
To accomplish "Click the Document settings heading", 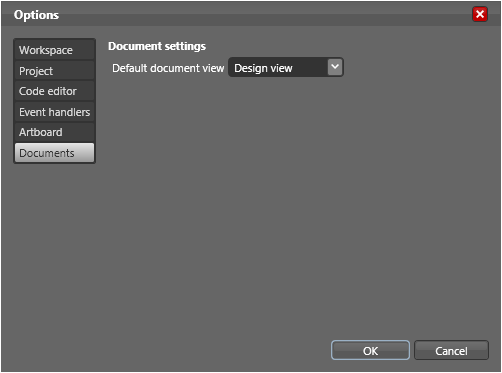I will 157,46.
